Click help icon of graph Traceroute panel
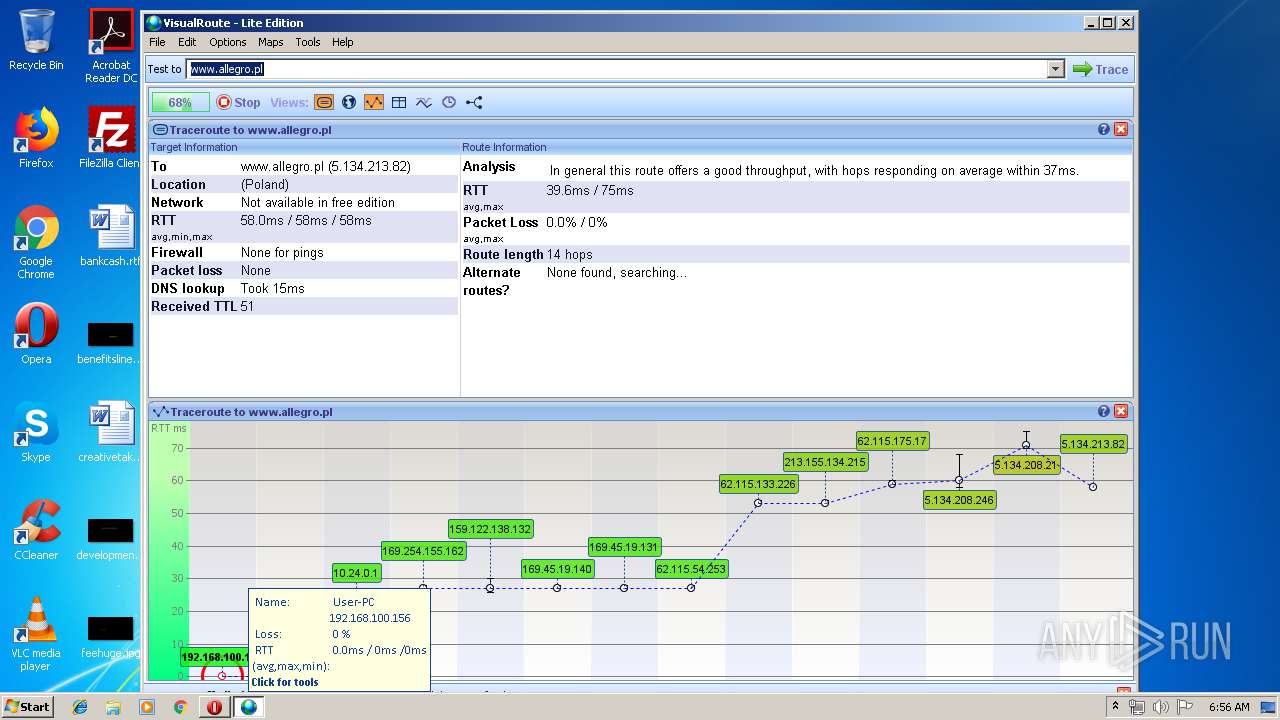The image size is (1280, 720). tap(1104, 411)
